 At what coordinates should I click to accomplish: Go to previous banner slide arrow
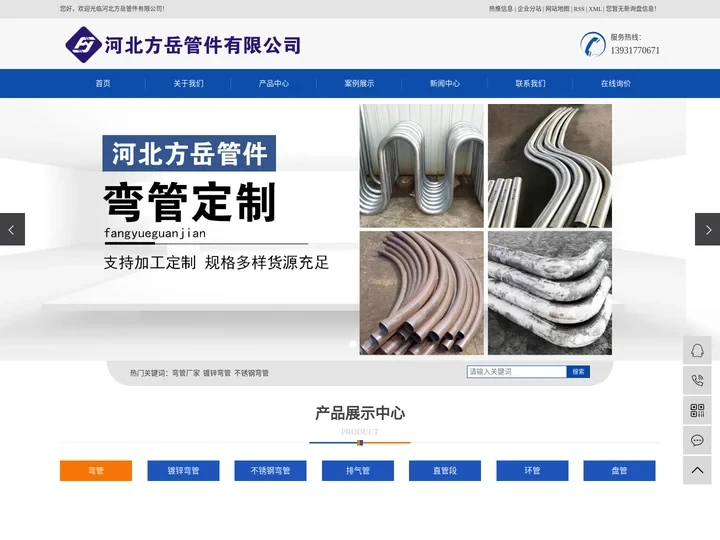[x=12, y=229]
